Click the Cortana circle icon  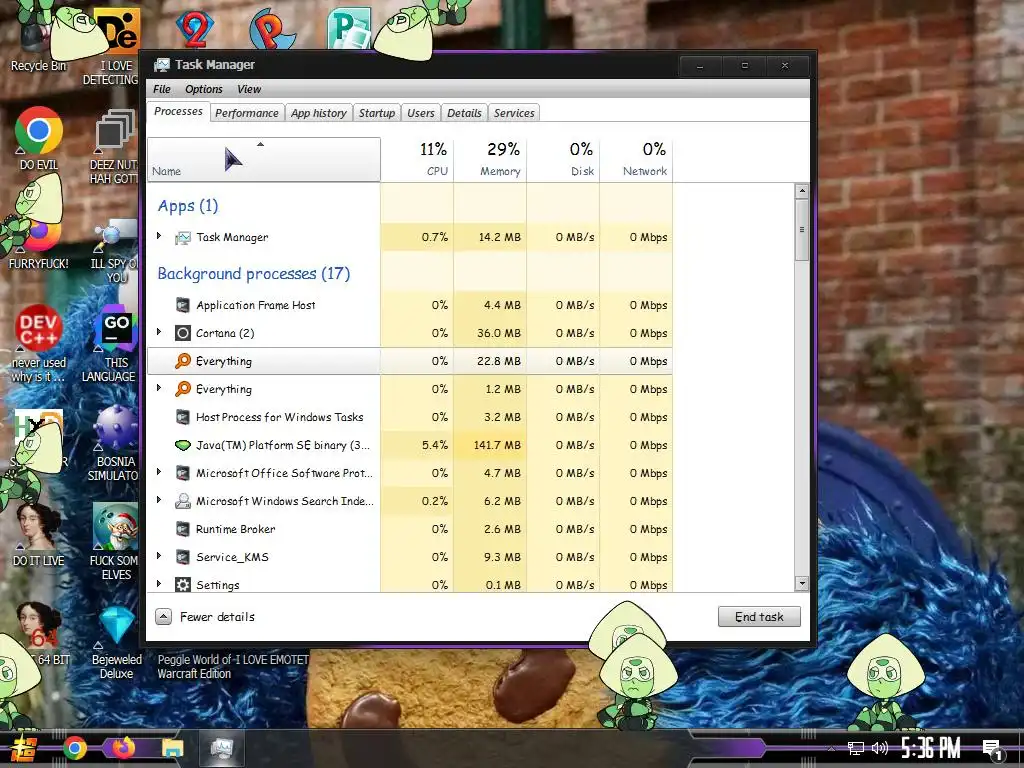[x=183, y=333]
